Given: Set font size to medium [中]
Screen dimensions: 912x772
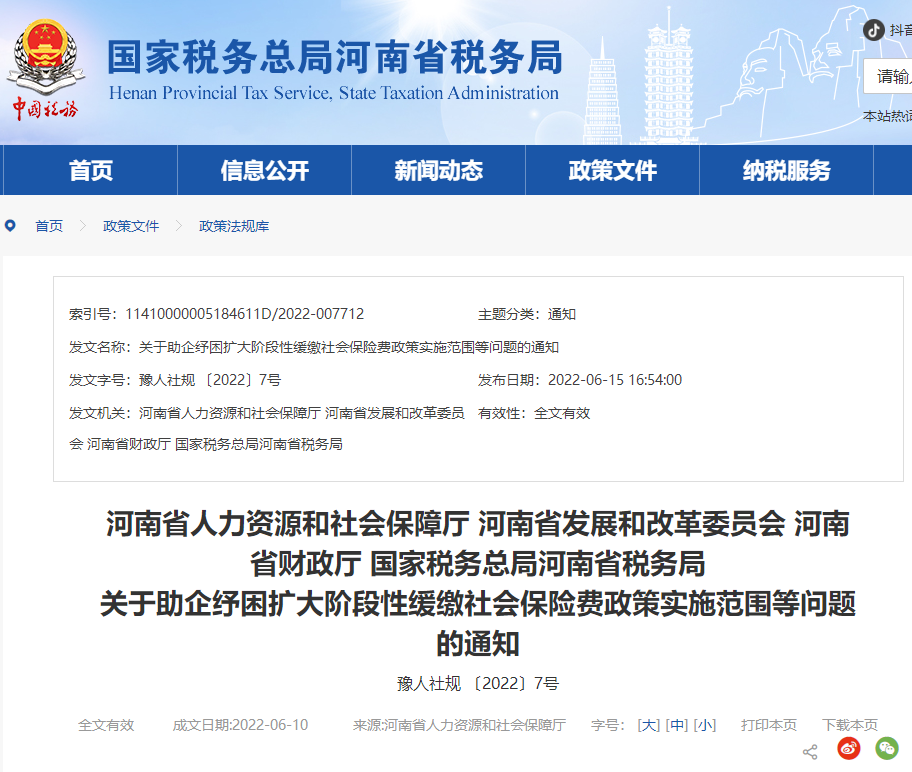Looking at the screenshot, I should [x=677, y=725].
